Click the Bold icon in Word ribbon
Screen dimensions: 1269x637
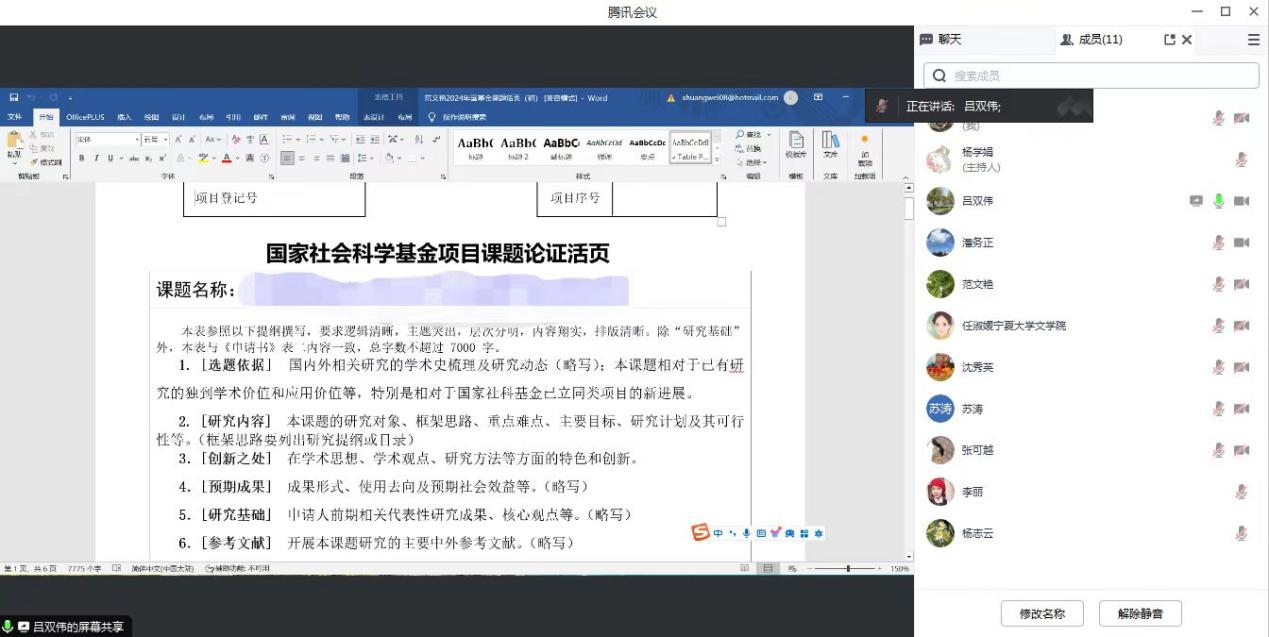tap(83, 158)
